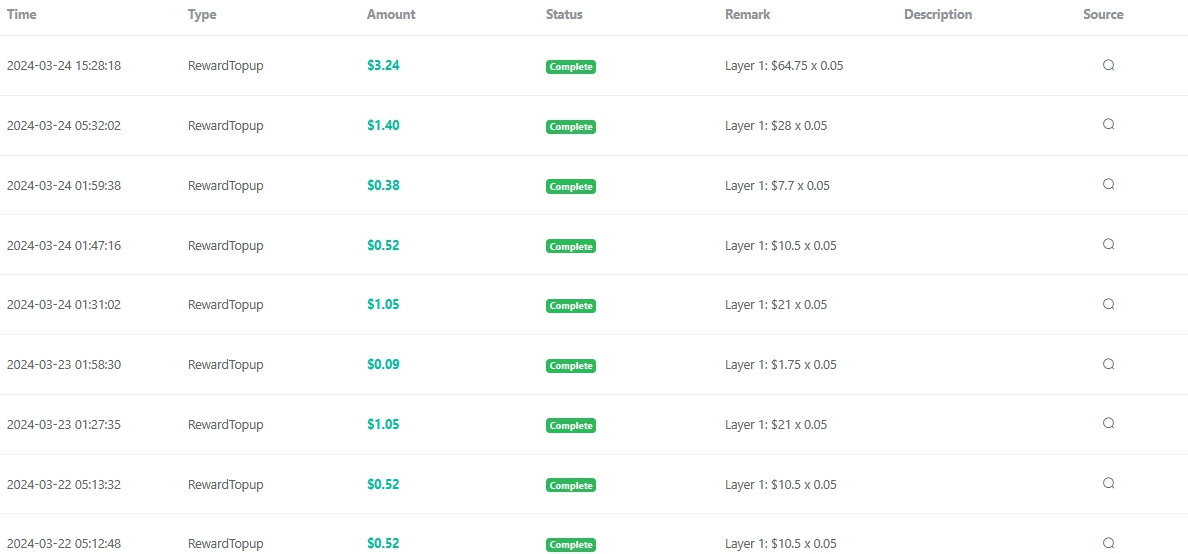Image resolution: width=1188 pixels, height=554 pixels.
Task: Show source for the $0.09 reward
Action: click(1108, 364)
